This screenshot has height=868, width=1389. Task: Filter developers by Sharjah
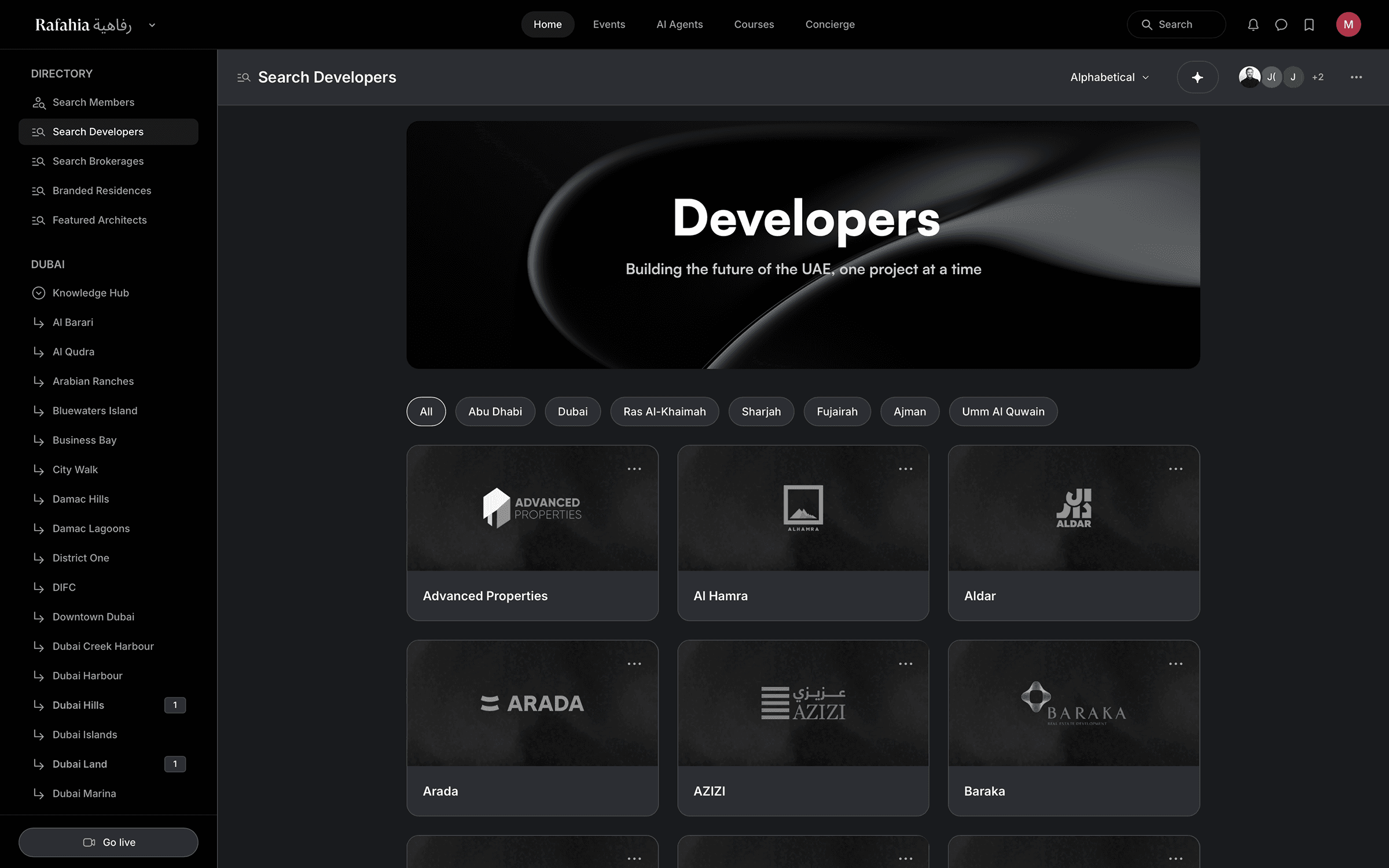coord(761,411)
